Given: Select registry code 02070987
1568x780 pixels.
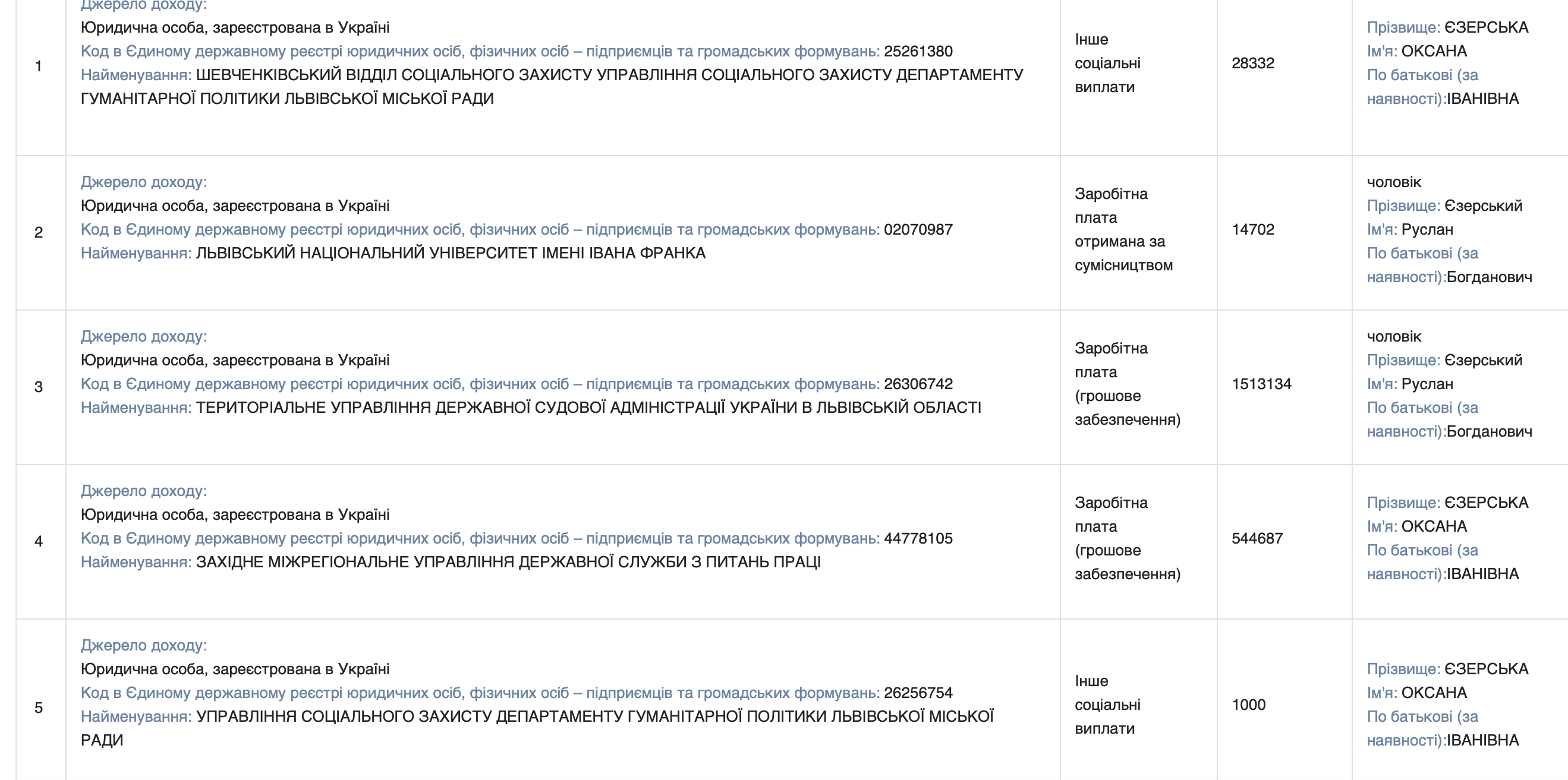Looking at the screenshot, I should pyautogui.click(x=918, y=229).
